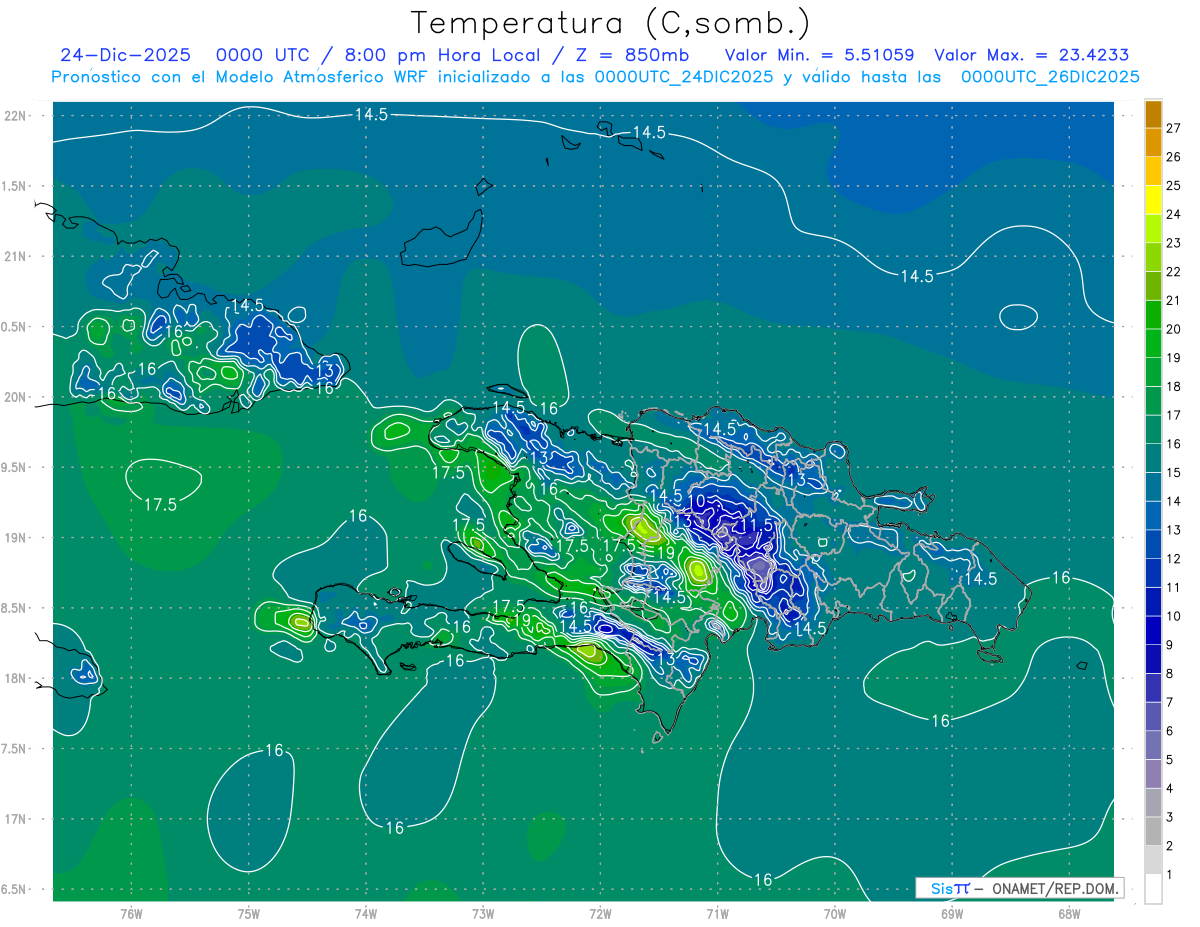Click the "20N" latitude axis label
Screen dimensions: 1200x927
pyautogui.click(x=16, y=397)
